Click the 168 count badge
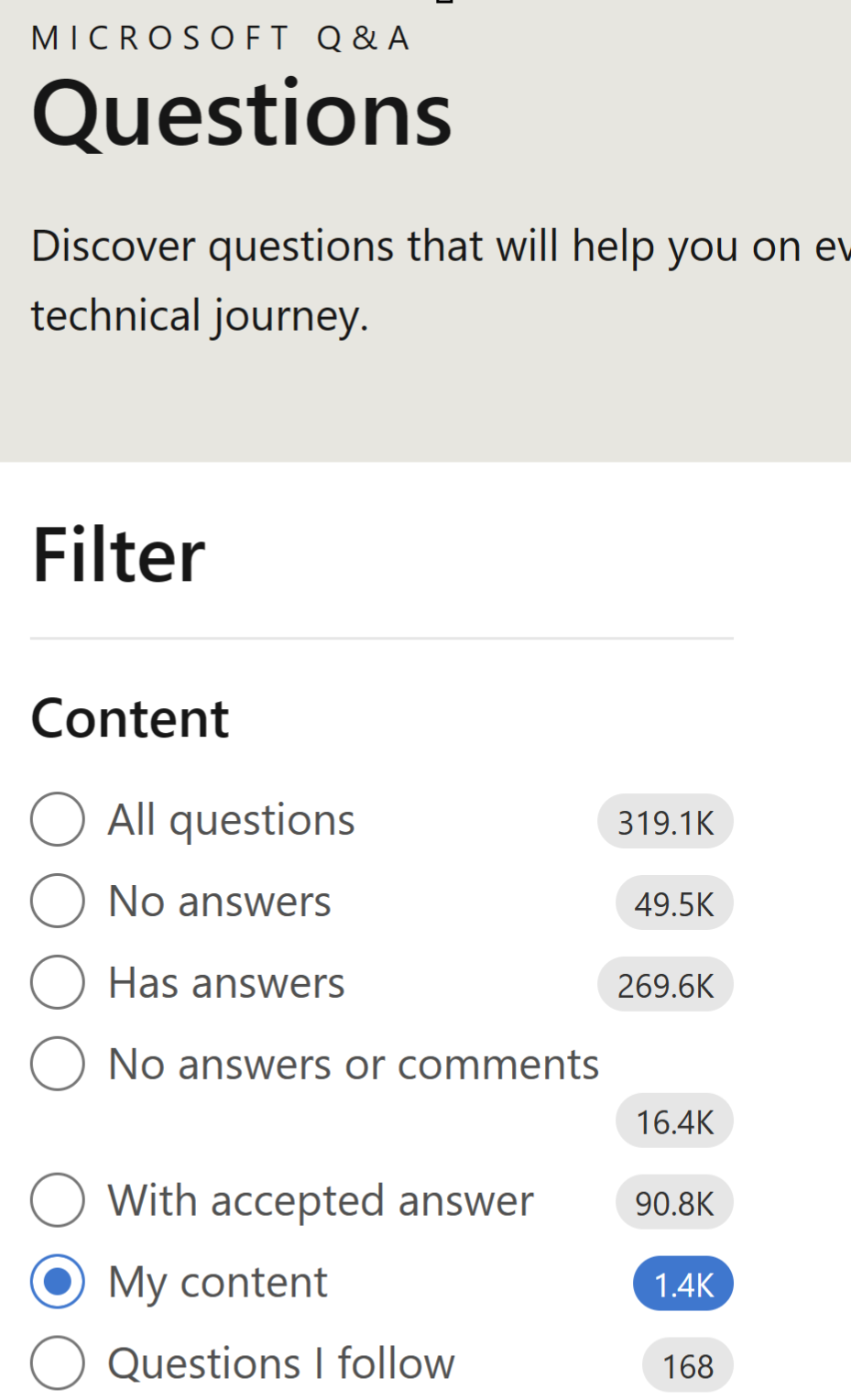This screenshot has height=1400, width=851. click(688, 1366)
